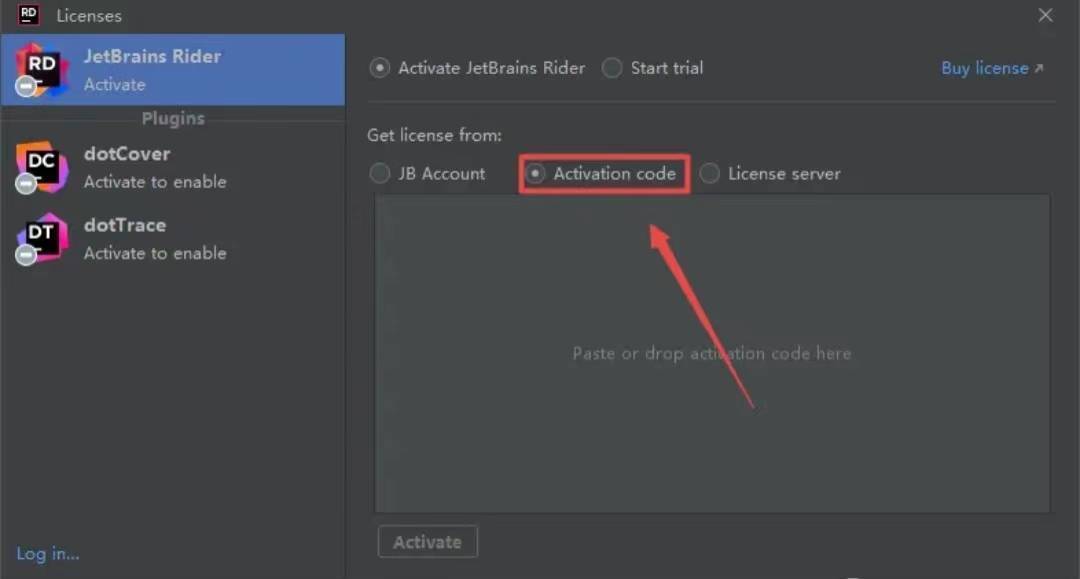Select JB Account license source
The image size is (1080, 579).
pos(427,173)
